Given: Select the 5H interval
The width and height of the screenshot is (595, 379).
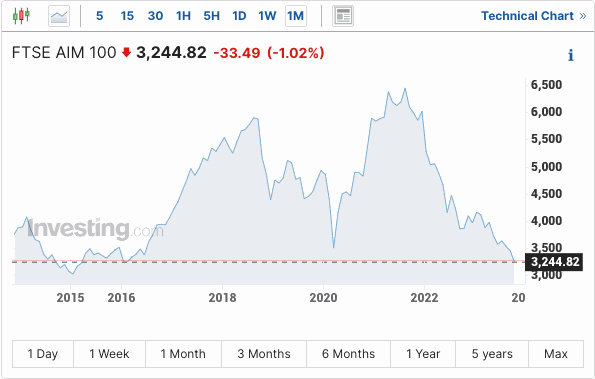Looking at the screenshot, I should pos(211,16).
